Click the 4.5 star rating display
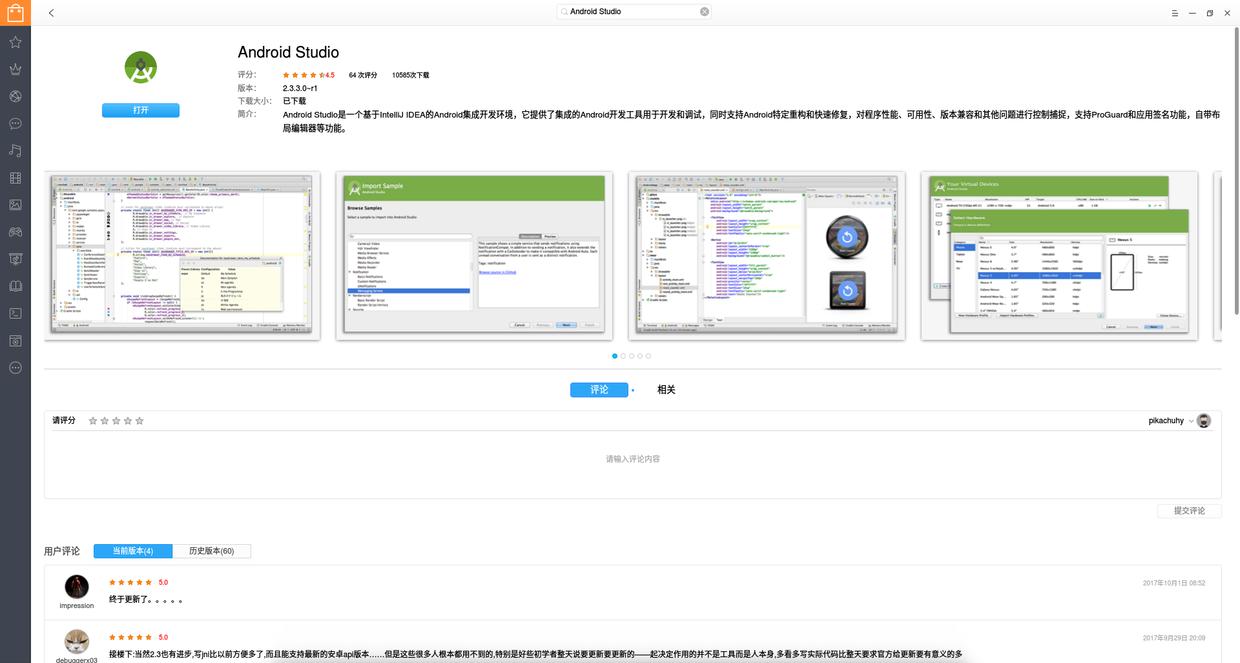The height and width of the screenshot is (663, 1240). click(308, 75)
